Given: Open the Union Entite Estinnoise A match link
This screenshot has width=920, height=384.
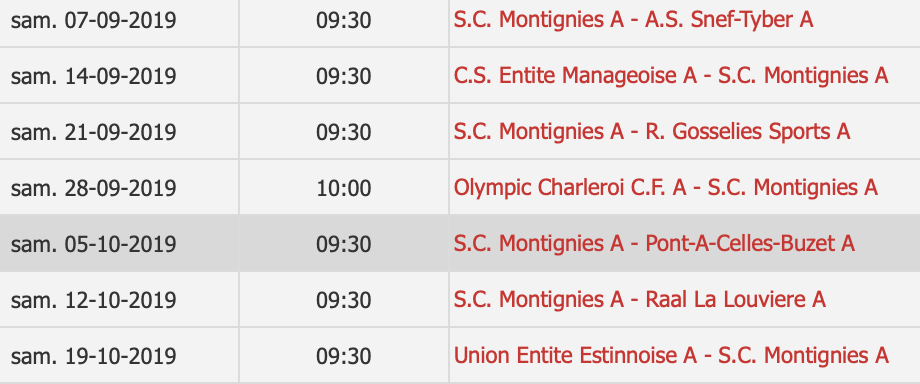Looking at the screenshot, I should (x=671, y=356).
